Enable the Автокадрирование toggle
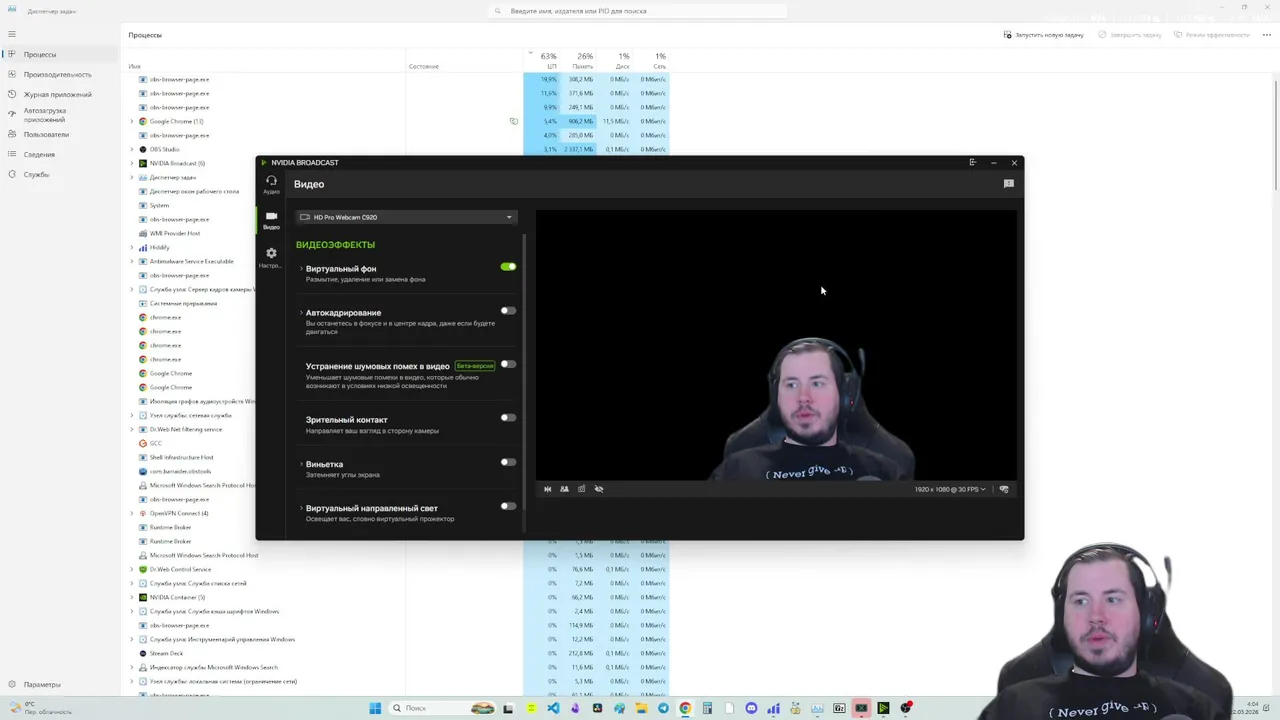The width and height of the screenshot is (1280, 720). tap(508, 311)
